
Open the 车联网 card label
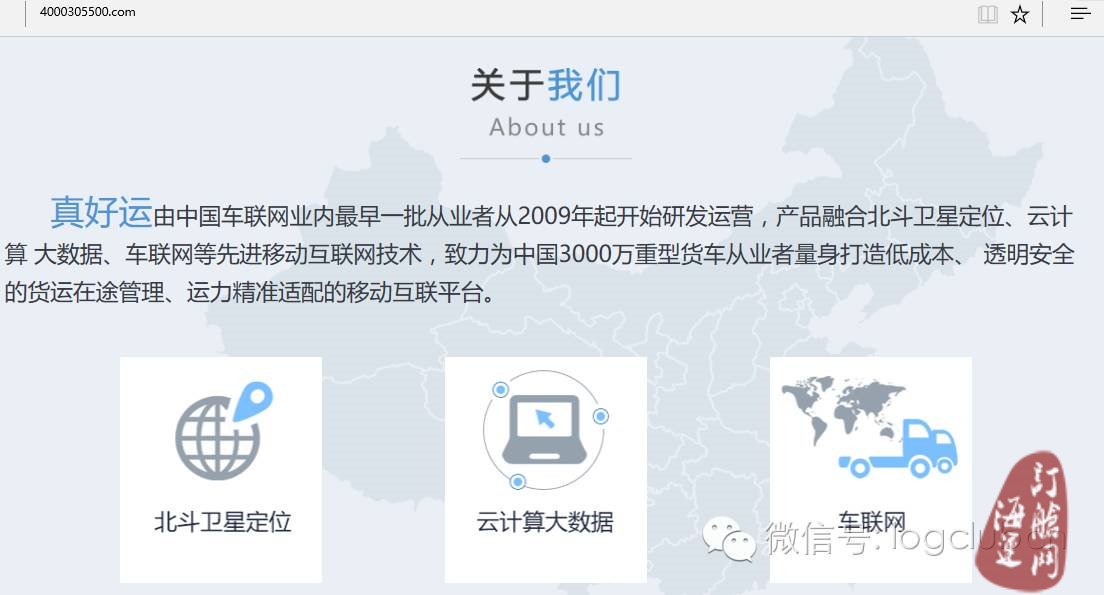click(x=872, y=522)
